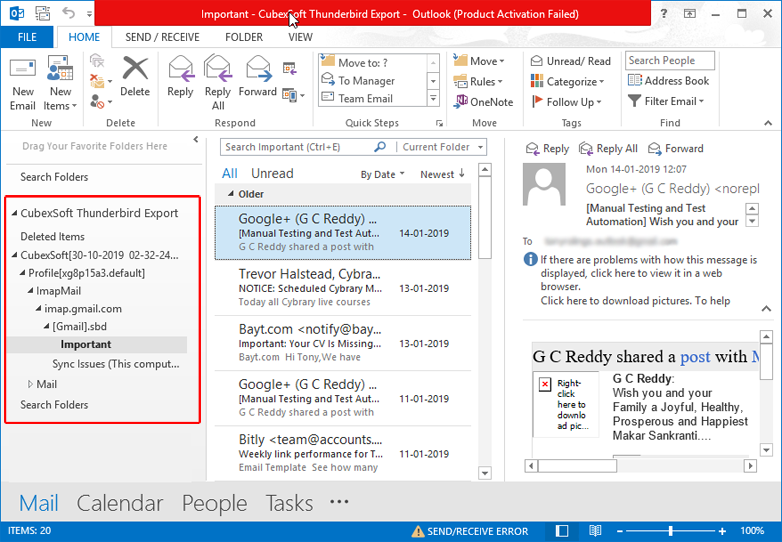This screenshot has width=782, height=542.
Task: Switch to Normal view in status bar
Action: click(562, 531)
